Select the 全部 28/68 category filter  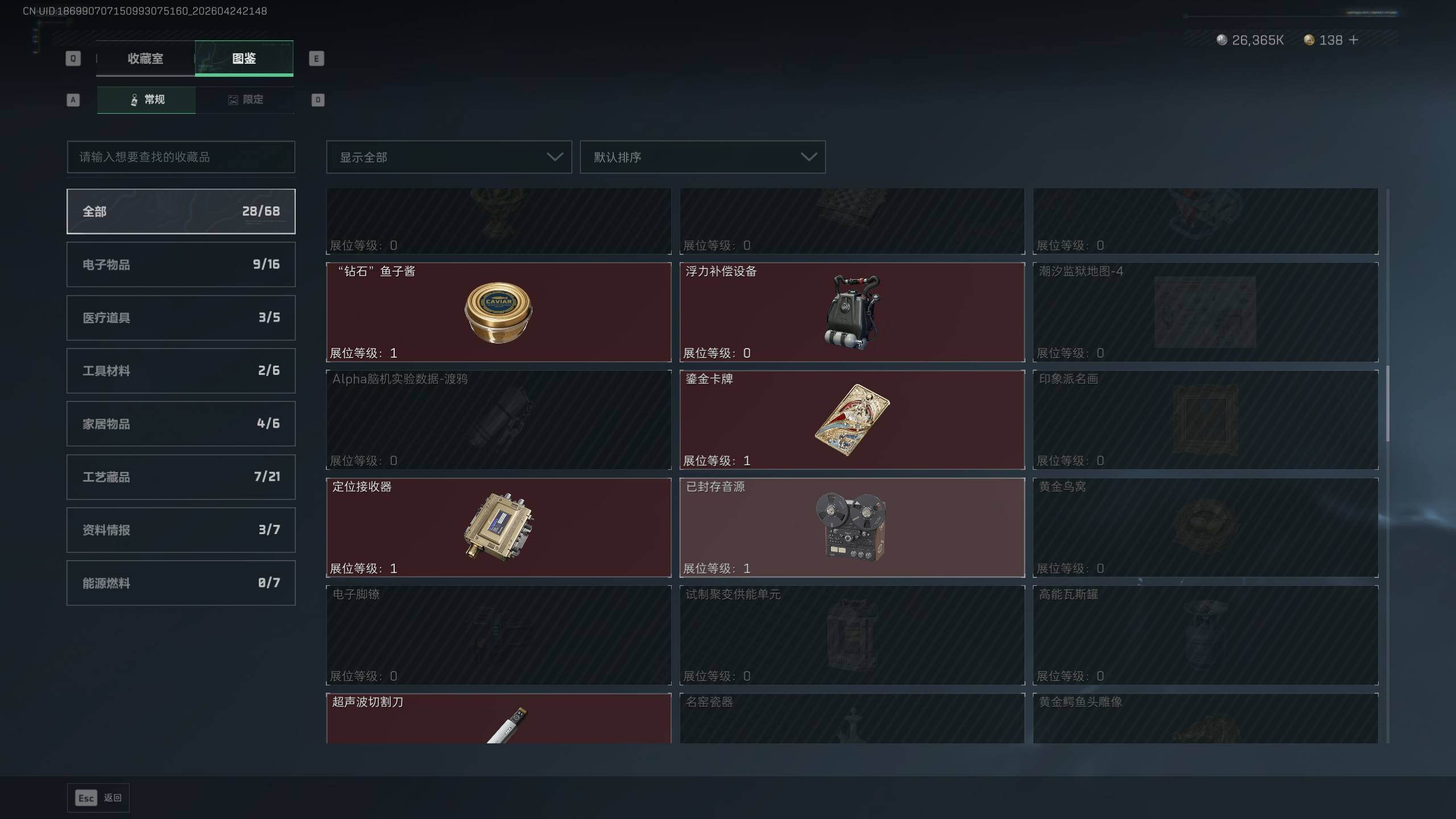tap(181, 212)
